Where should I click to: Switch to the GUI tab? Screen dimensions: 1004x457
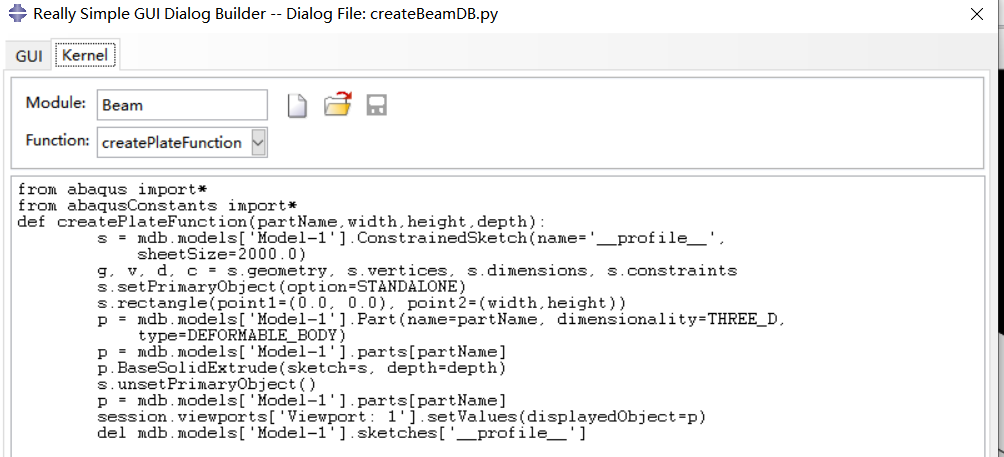[28, 56]
